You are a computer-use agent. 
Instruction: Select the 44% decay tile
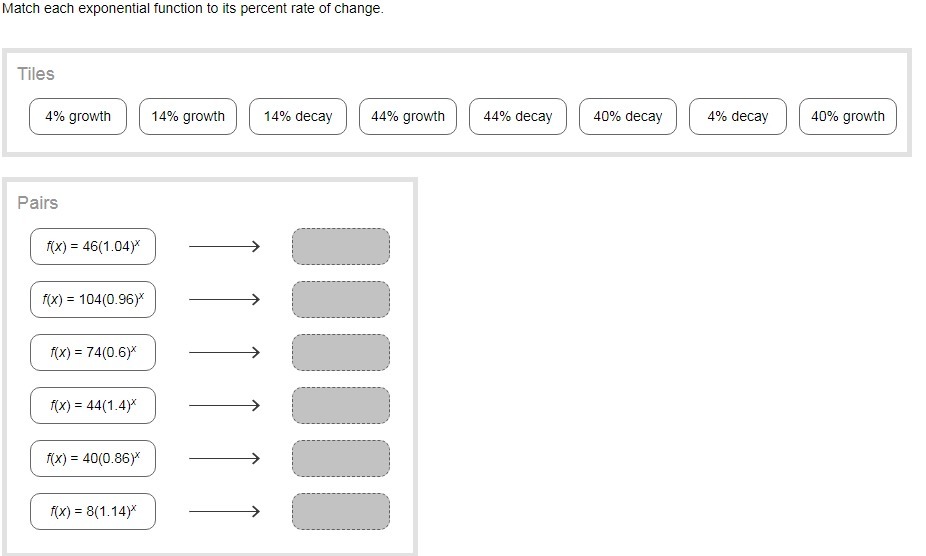[518, 116]
